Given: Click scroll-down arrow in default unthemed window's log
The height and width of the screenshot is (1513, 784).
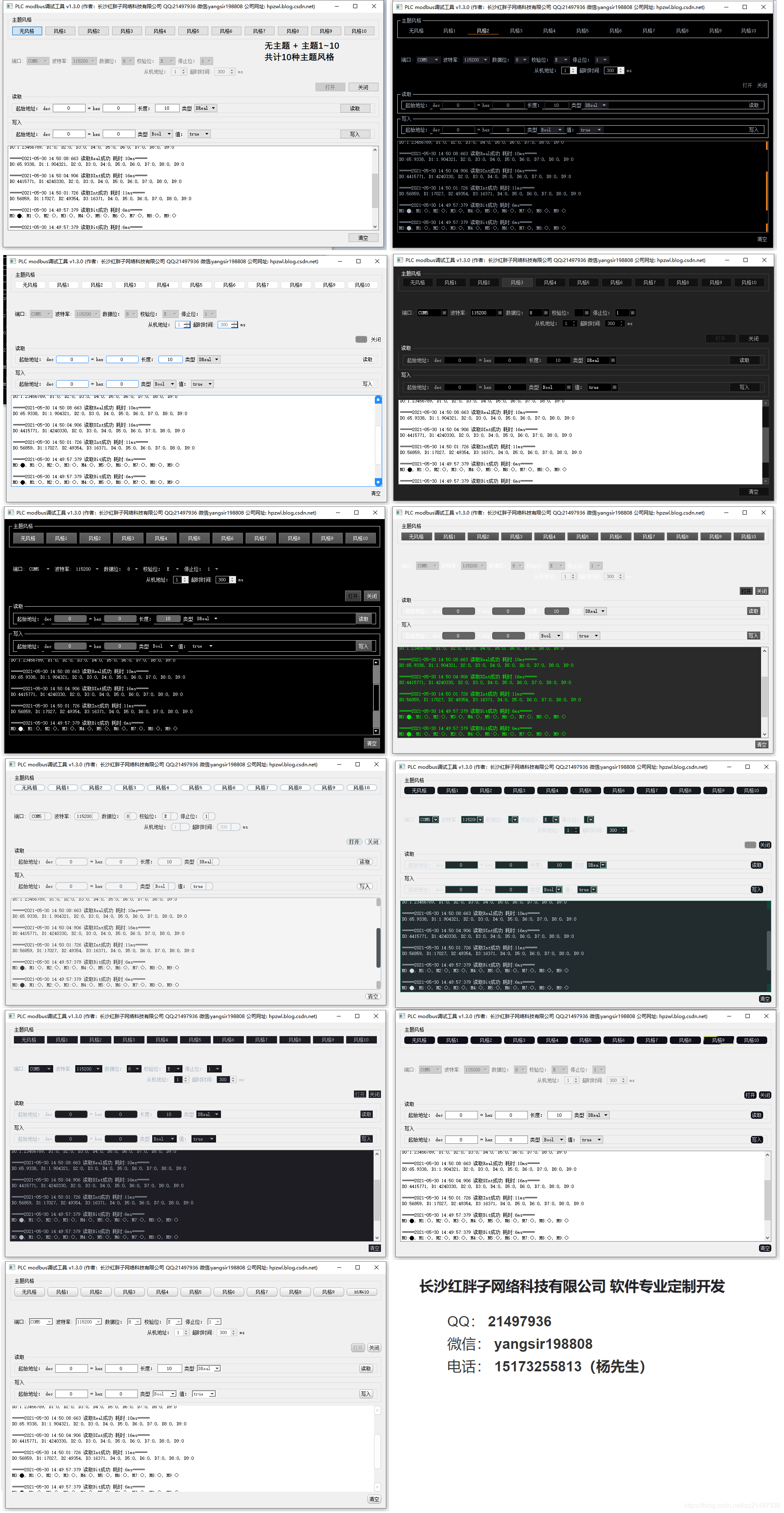Looking at the screenshot, I should pos(375,226).
